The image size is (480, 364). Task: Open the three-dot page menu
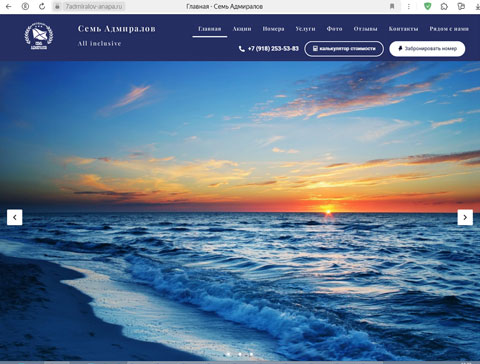[409, 6]
